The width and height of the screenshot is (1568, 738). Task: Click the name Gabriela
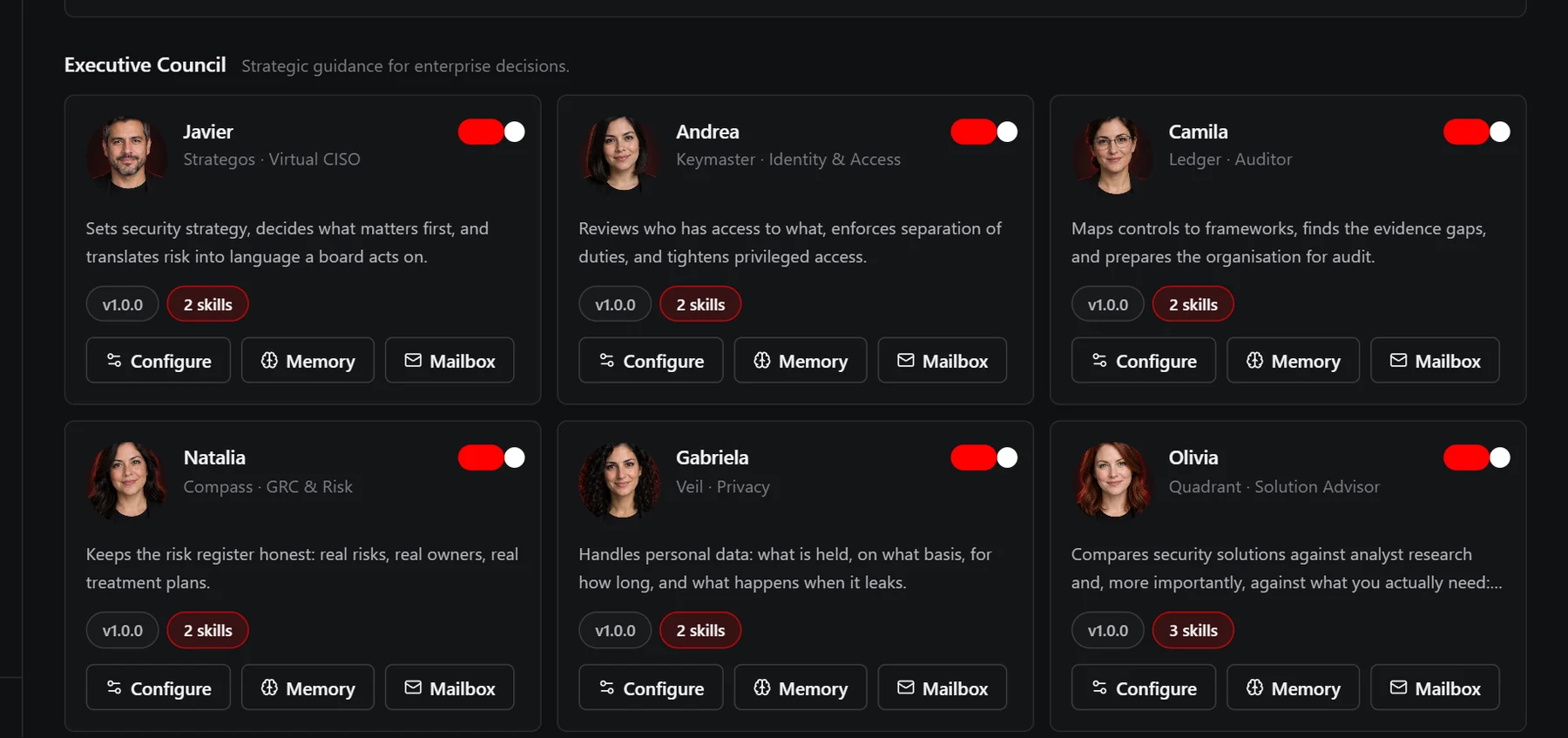coord(712,457)
